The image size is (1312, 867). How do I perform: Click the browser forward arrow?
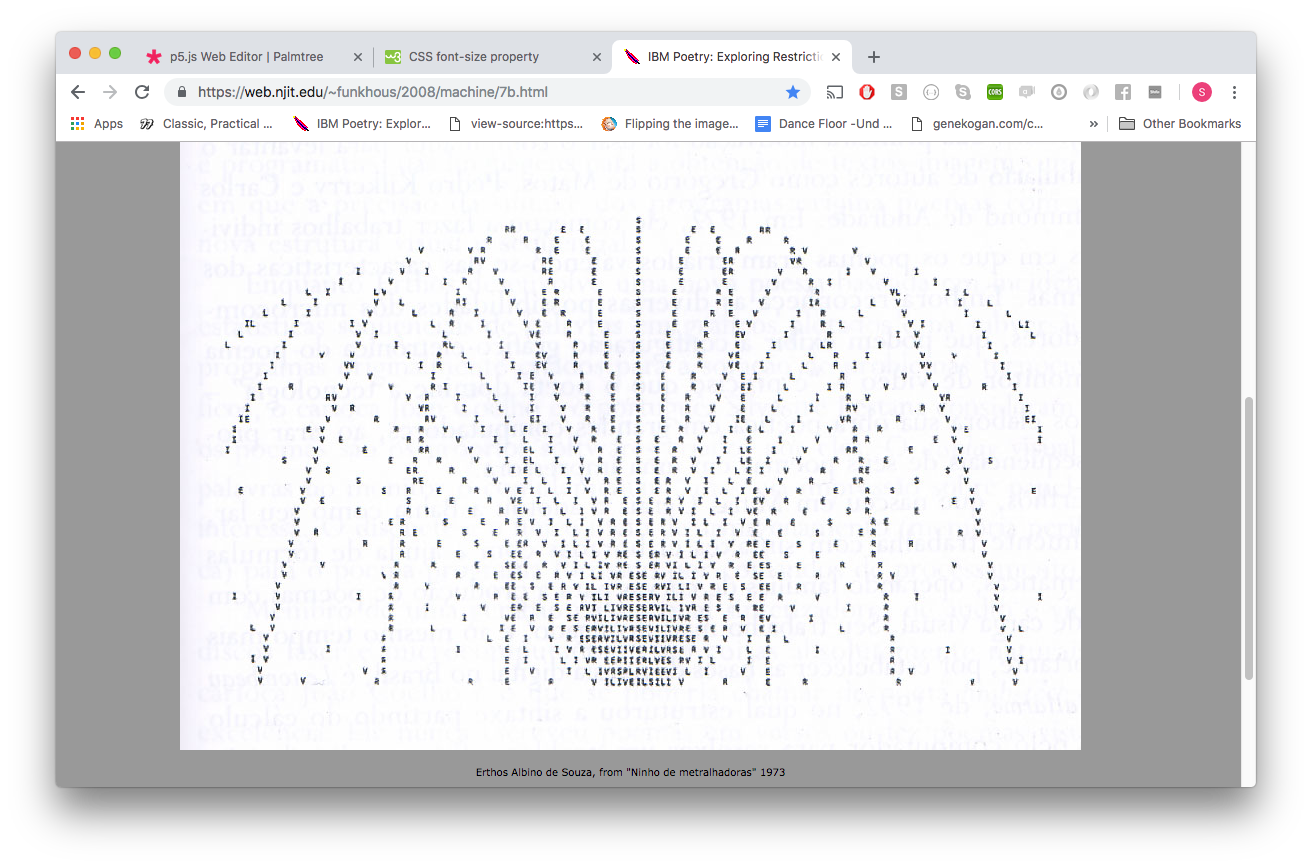pyautogui.click(x=110, y=92)
